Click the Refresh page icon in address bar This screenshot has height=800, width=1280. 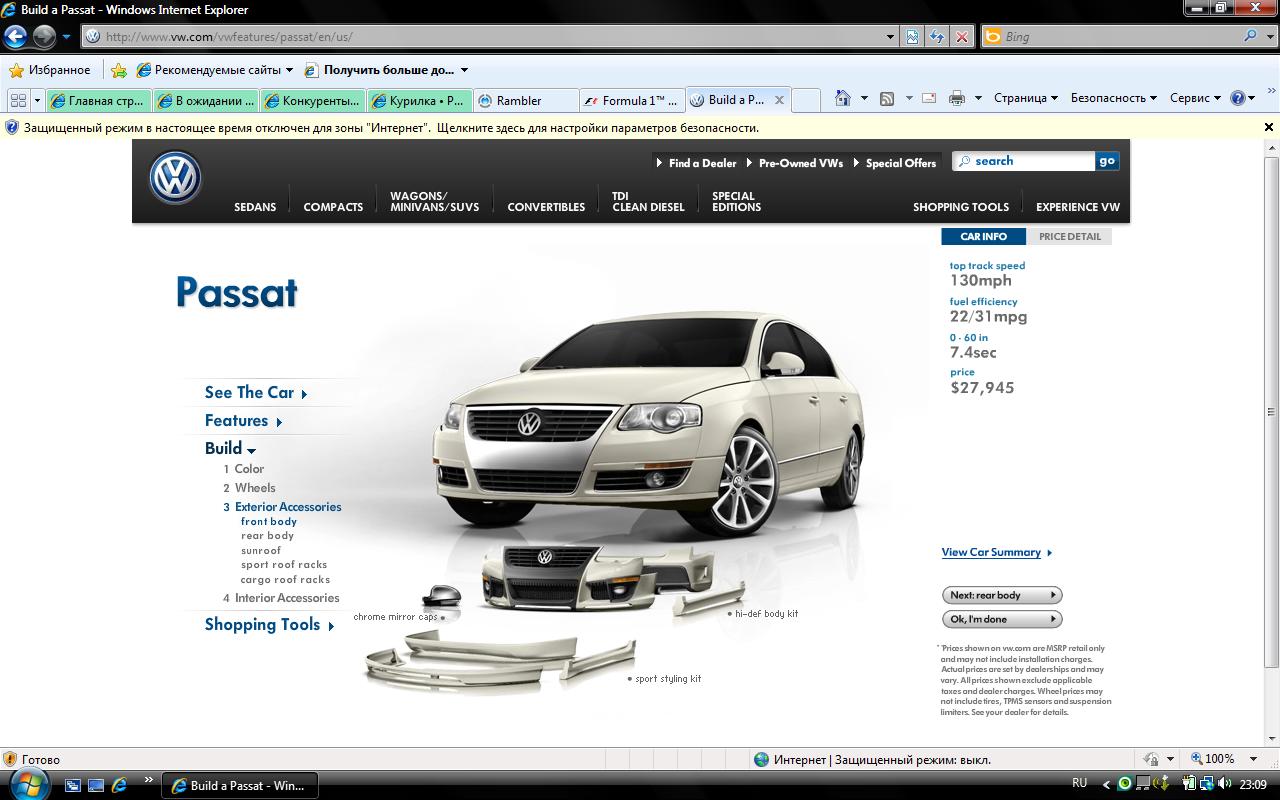click(x=936, y=37)
